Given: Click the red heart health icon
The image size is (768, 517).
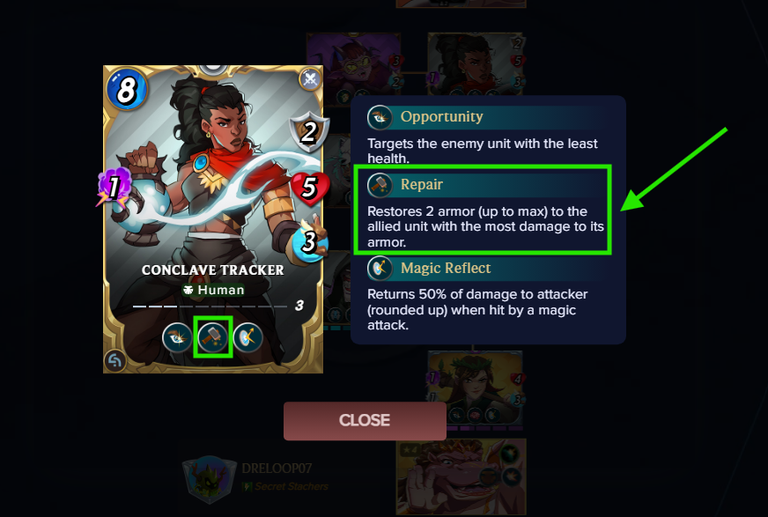Looking at the screenshot, I should click(x=310, y=188).
